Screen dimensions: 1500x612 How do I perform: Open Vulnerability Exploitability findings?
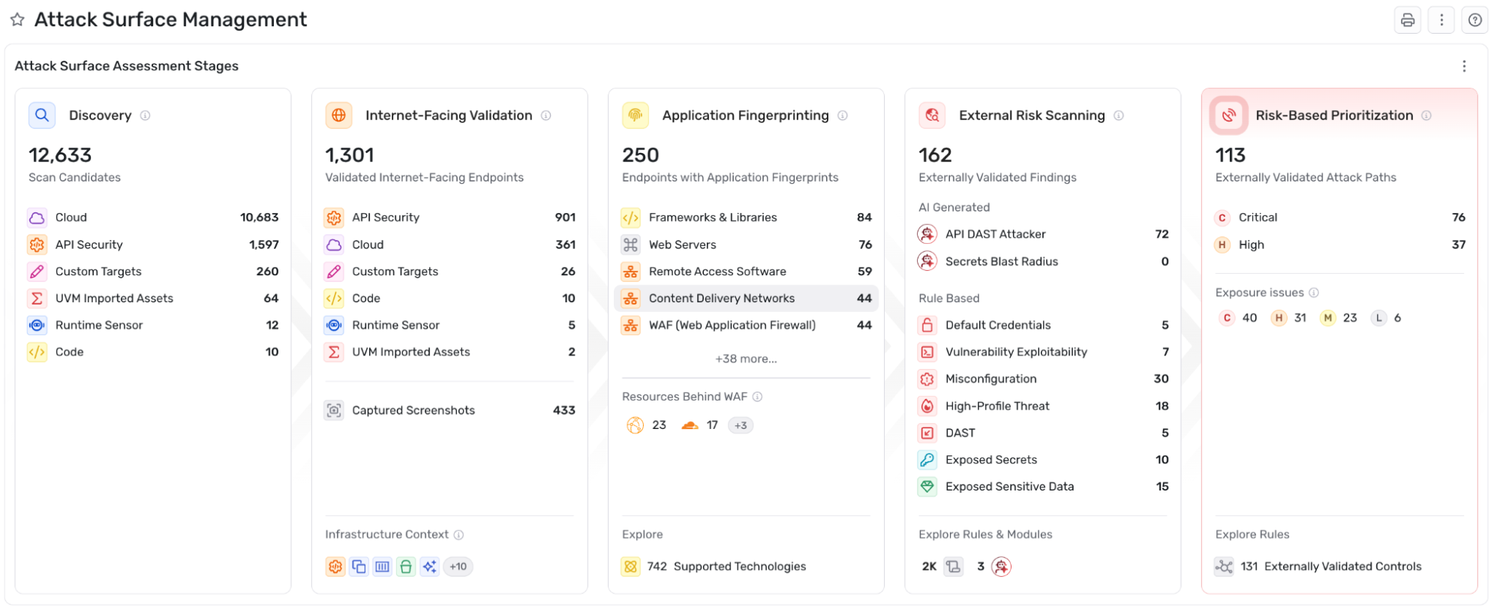coord(1043,352)
